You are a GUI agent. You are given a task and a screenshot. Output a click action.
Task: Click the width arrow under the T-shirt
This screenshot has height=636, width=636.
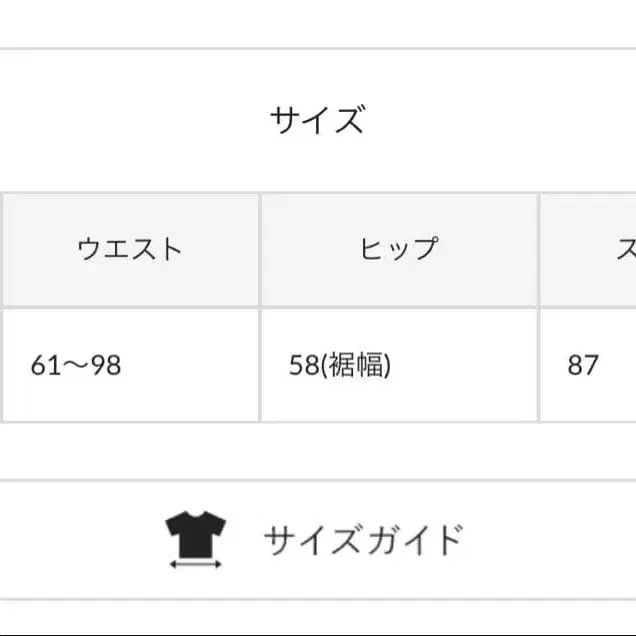tap(196, 564)
